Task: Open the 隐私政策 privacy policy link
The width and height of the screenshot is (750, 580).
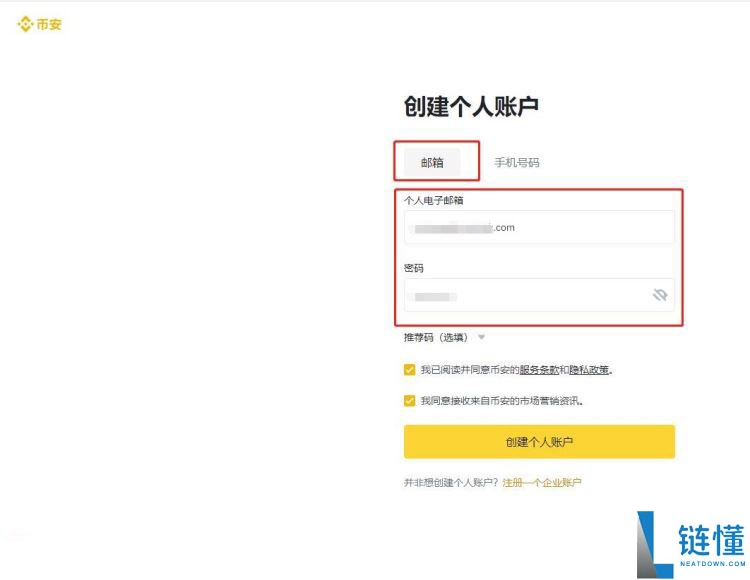Action: tap(589, 370)
